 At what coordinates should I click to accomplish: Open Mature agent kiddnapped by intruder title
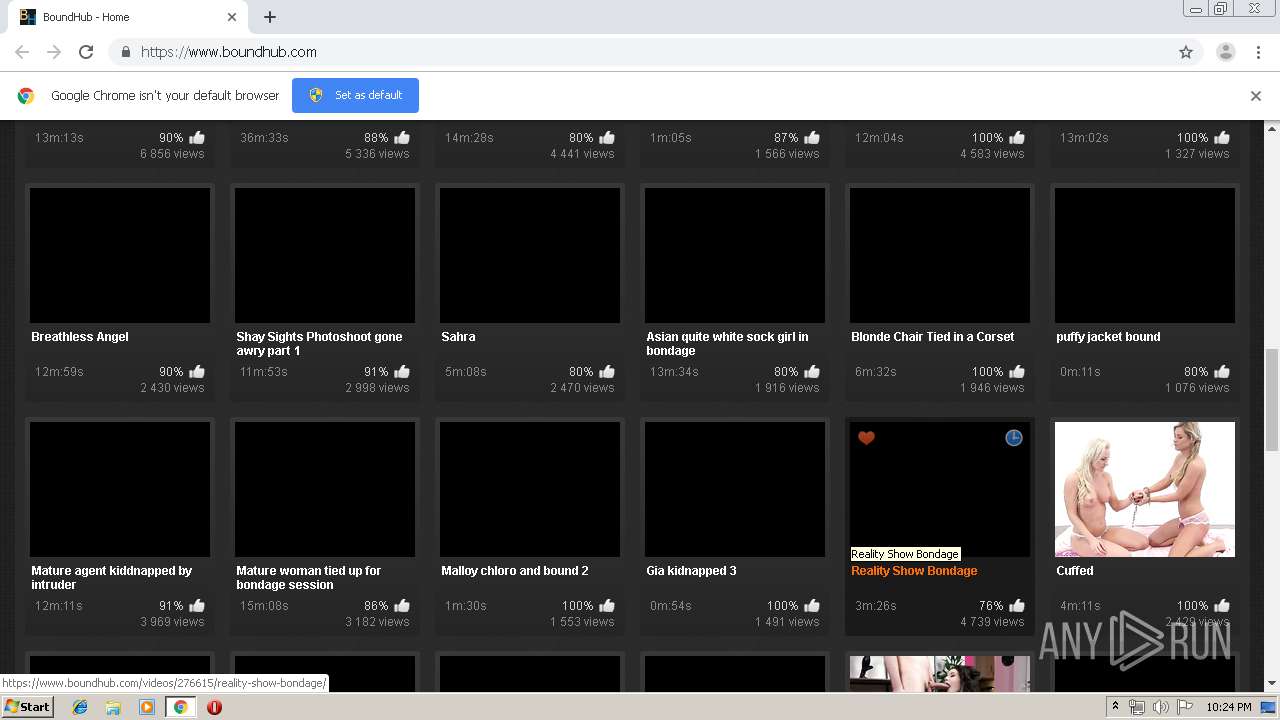(111, 578)
